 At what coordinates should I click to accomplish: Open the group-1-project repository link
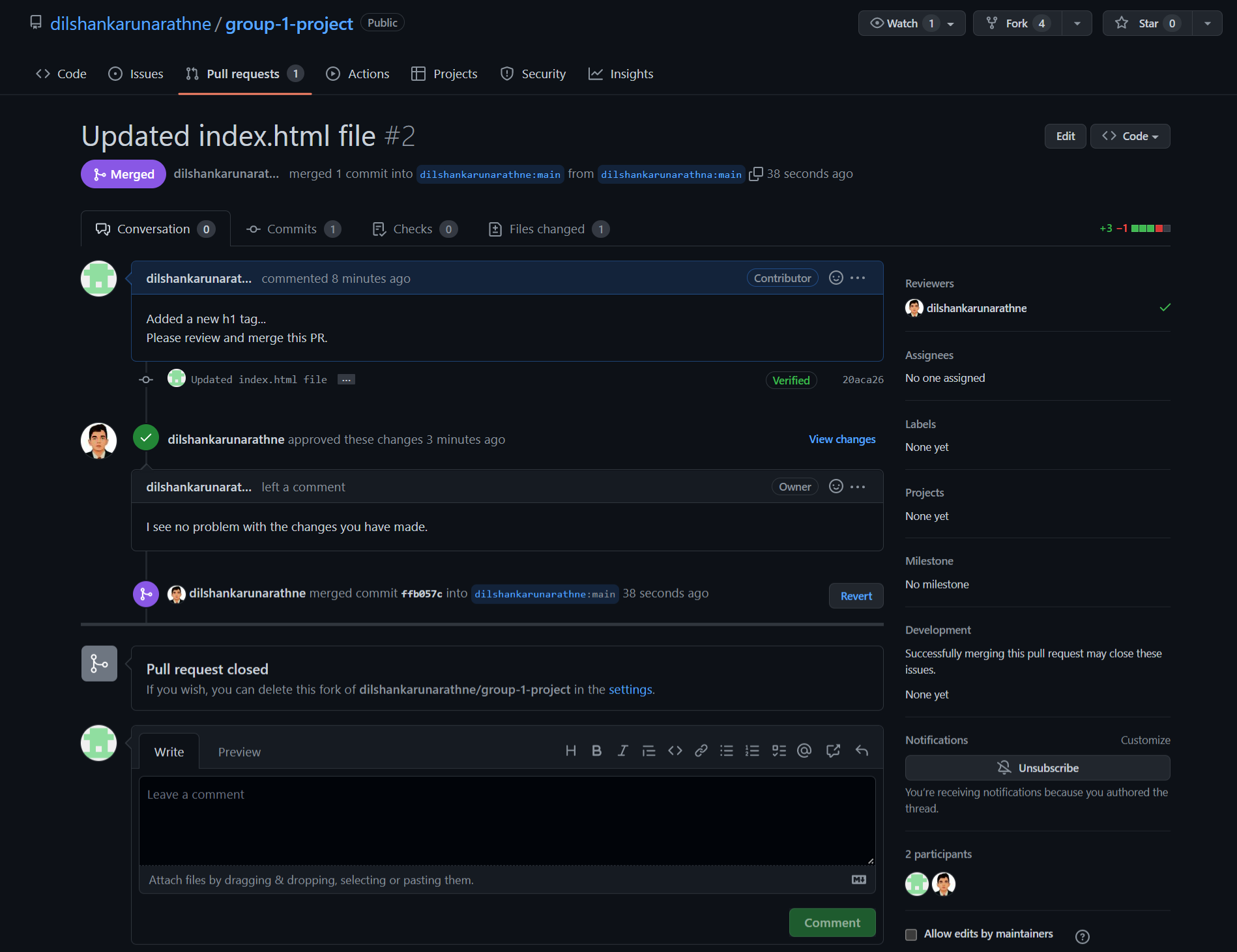point(289,23)
